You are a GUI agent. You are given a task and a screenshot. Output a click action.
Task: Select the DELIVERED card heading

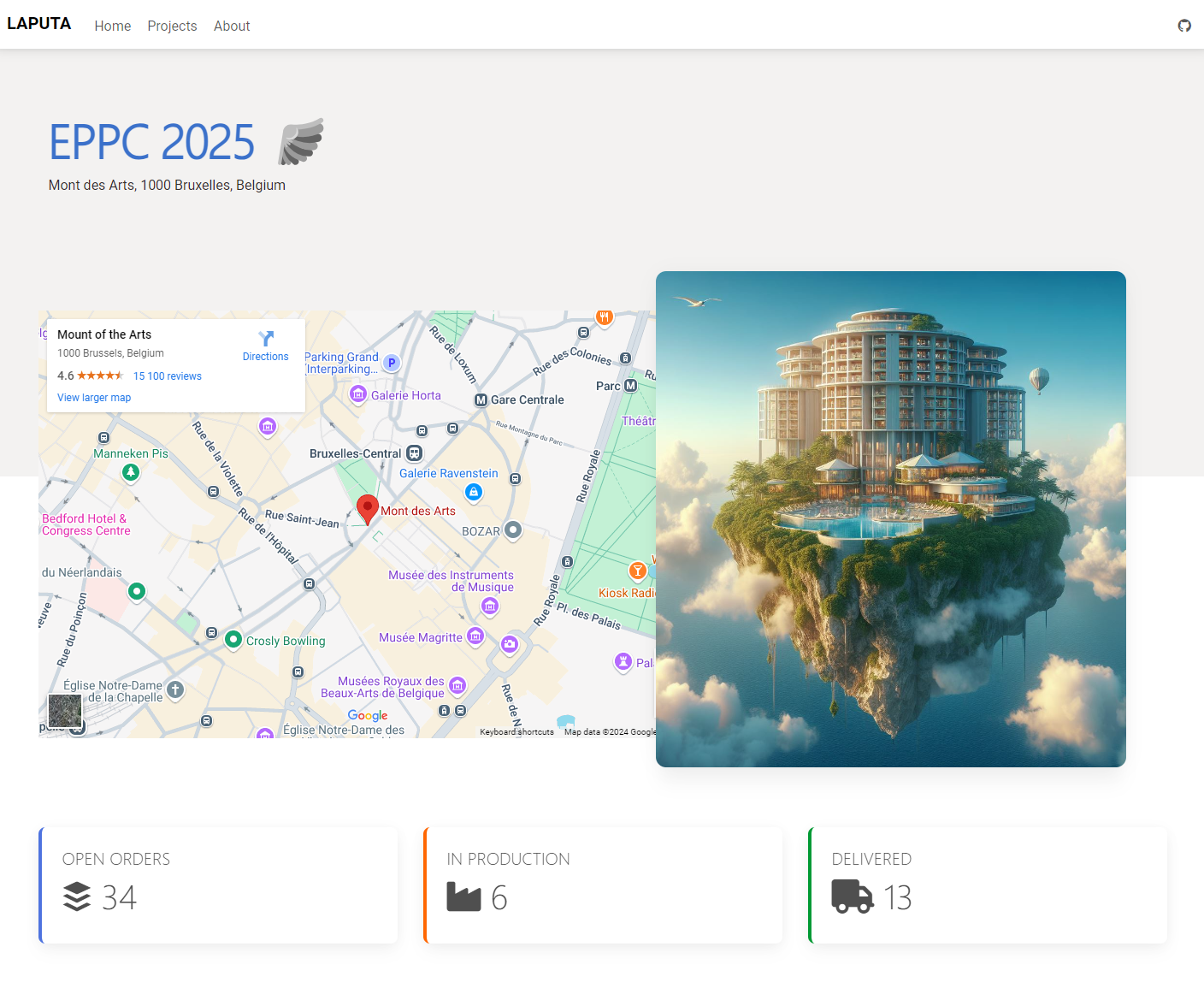point(871,859)
